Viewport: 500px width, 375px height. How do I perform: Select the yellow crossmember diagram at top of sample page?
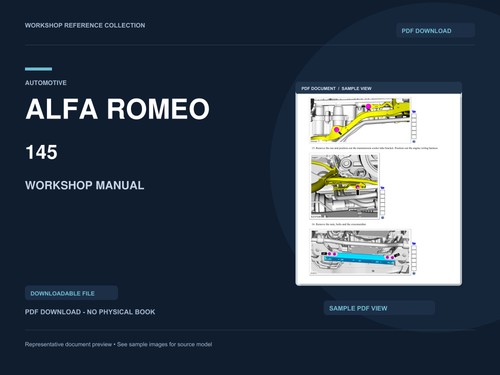pyautogui.click(x=360, y=120)
